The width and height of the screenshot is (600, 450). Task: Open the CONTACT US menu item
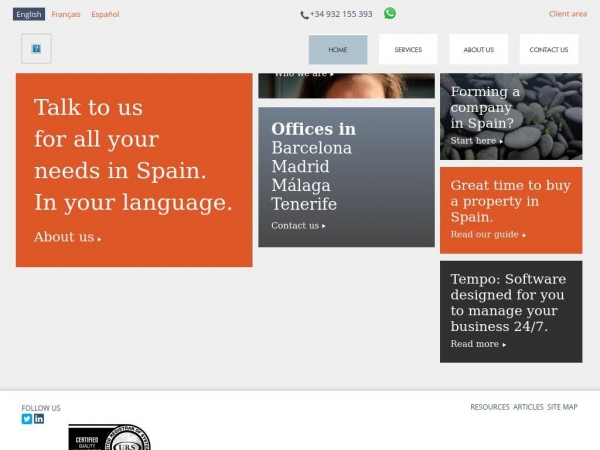tap(549, 50)
